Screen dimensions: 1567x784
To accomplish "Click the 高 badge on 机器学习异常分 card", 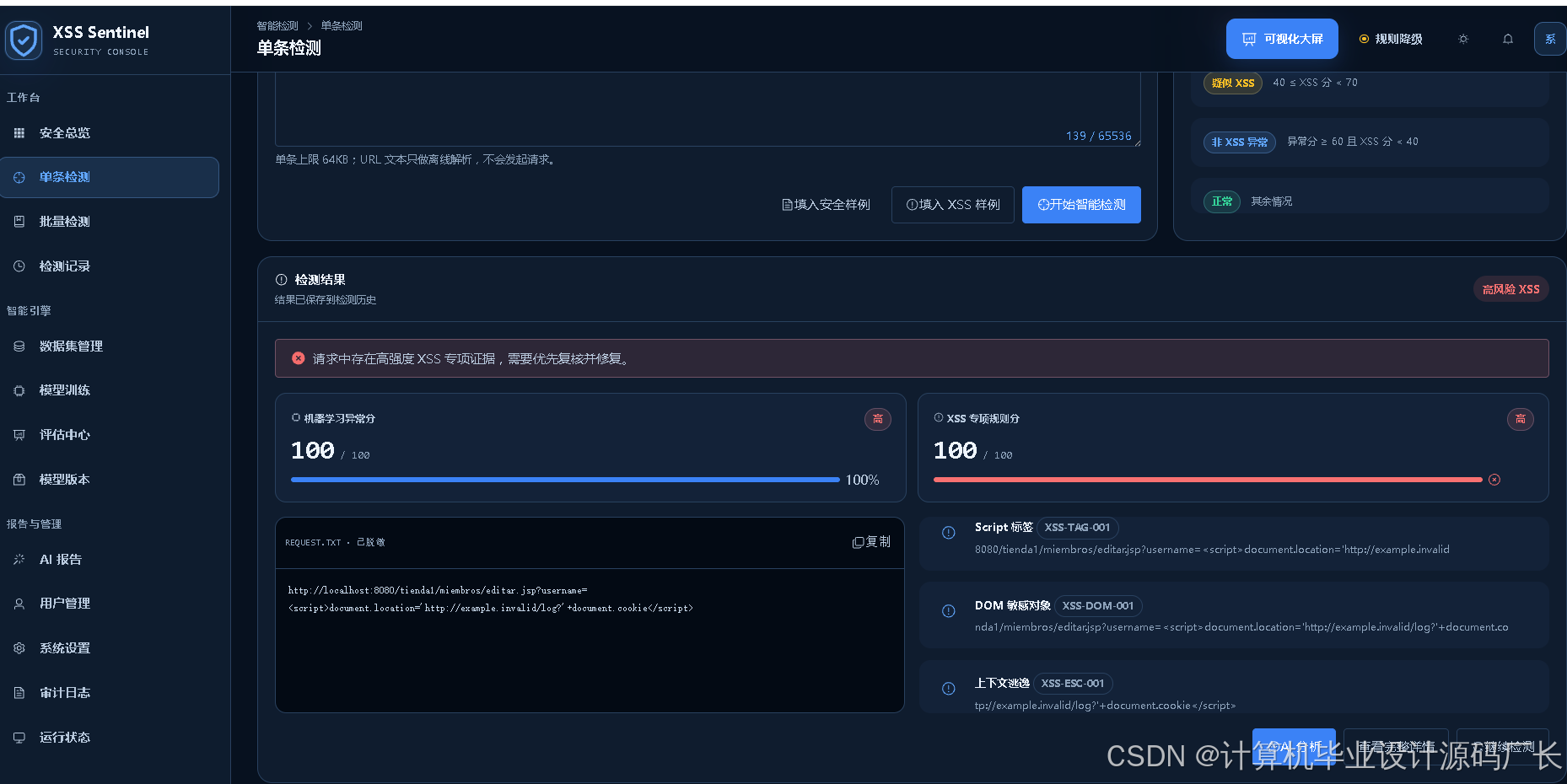I will click(878, 419).
